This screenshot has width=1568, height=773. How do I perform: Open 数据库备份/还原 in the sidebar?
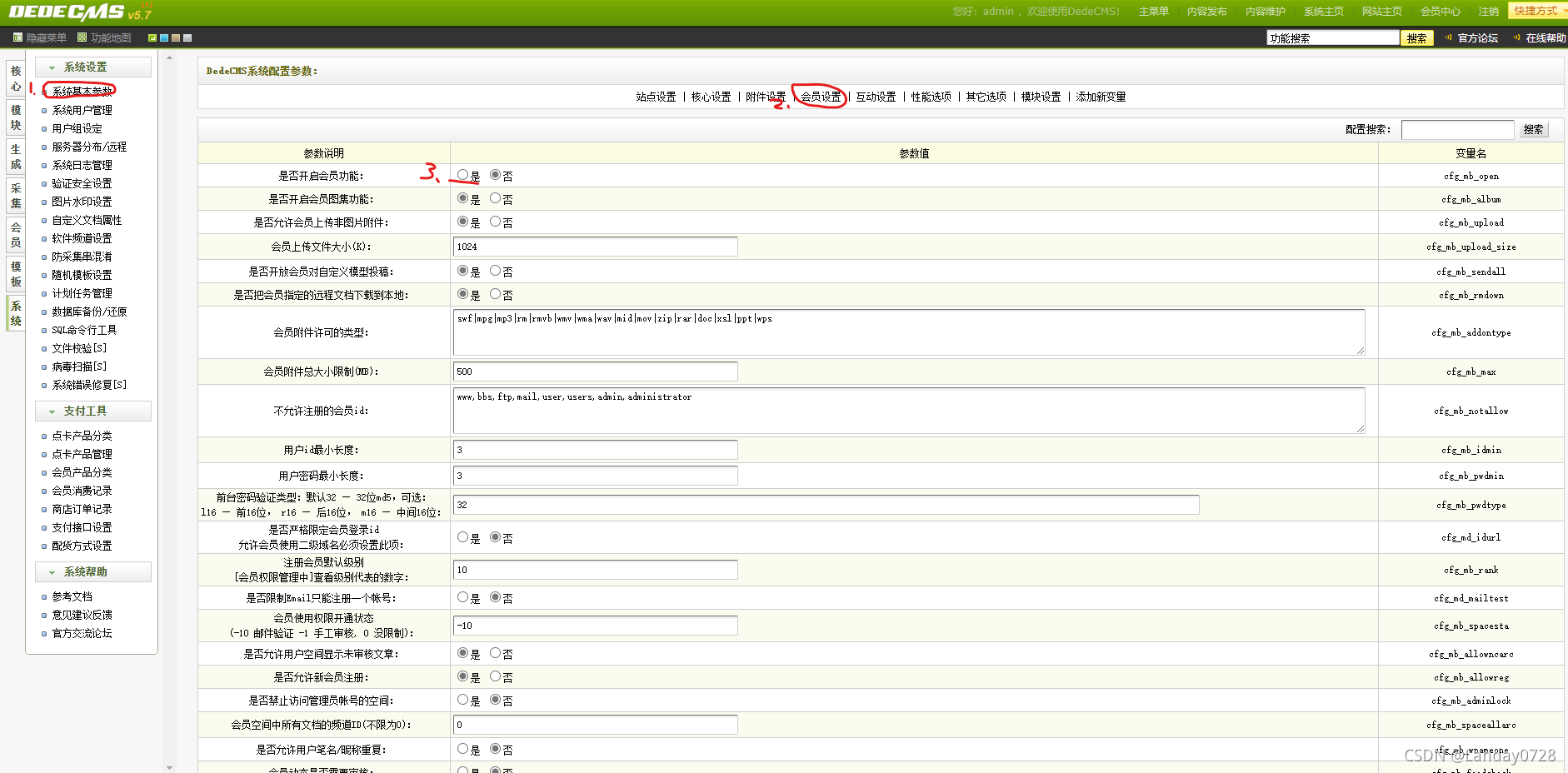(x=89, y=312)
